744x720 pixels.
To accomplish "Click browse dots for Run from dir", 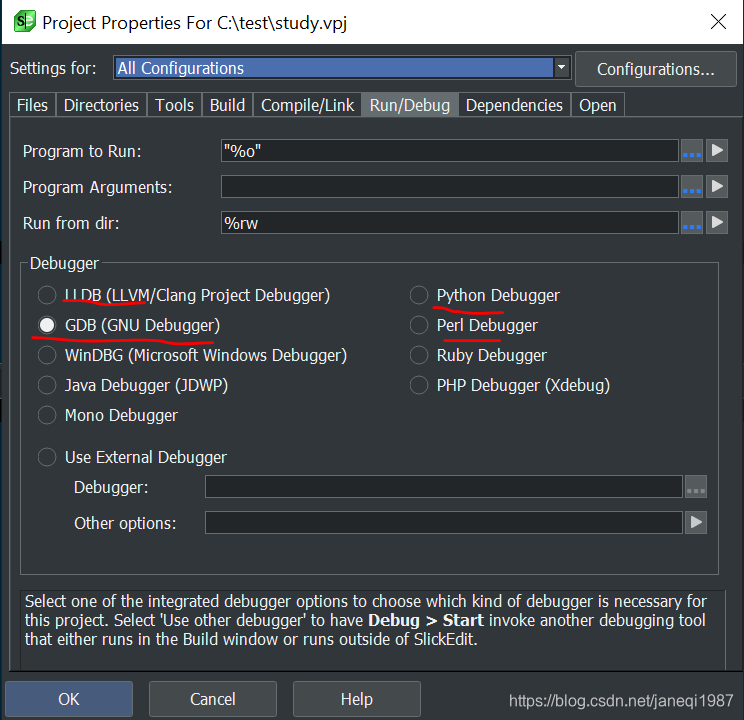I will 692,223.
